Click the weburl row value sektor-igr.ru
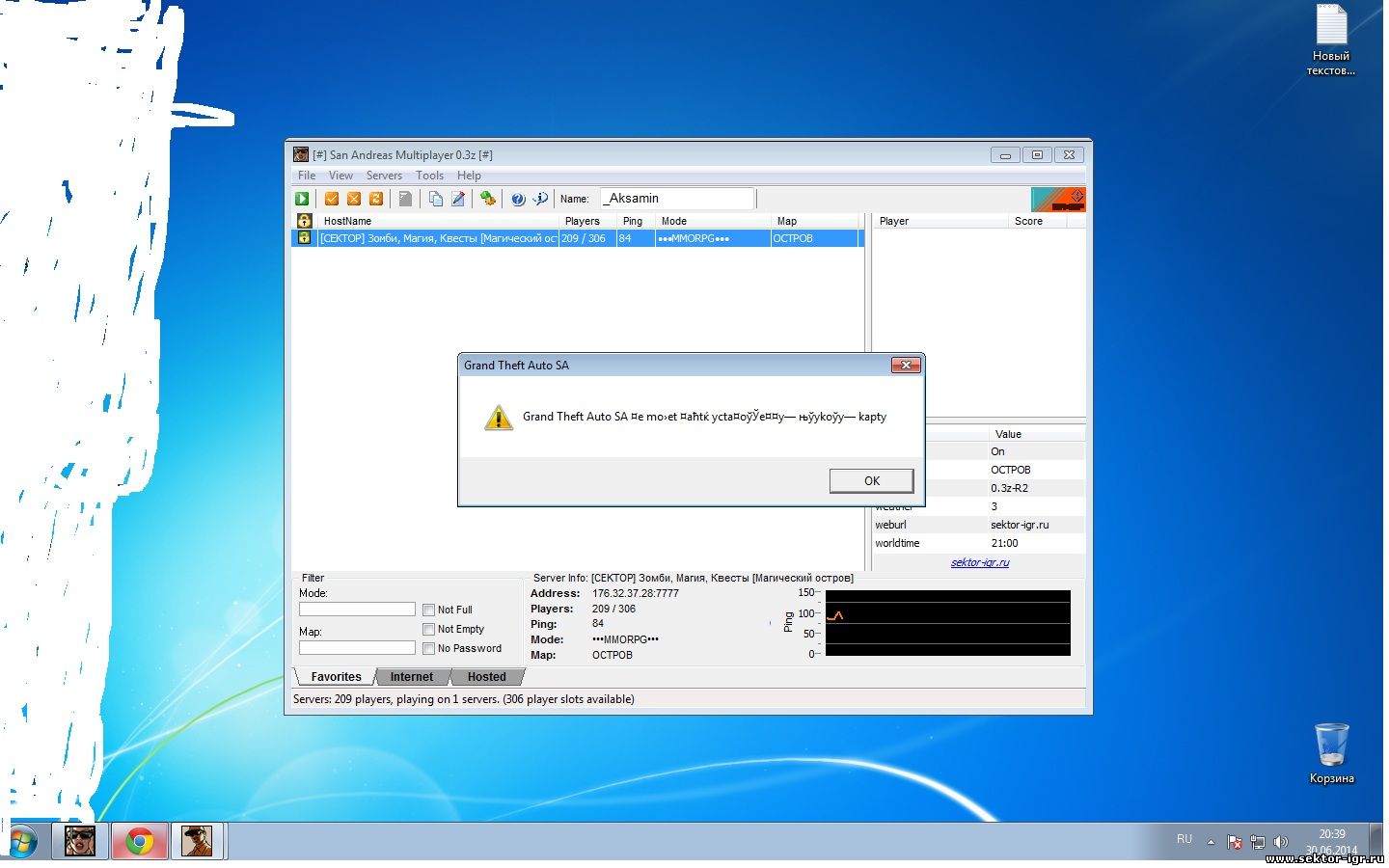Screen dimensions: 1389x868 pos(1020,525)
